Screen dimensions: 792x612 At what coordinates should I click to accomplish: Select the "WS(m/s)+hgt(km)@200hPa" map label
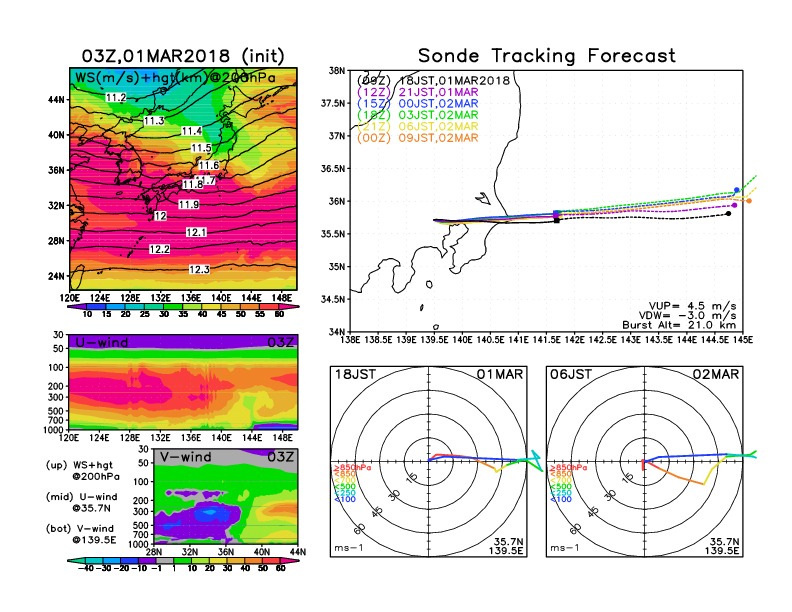point(175,78)
